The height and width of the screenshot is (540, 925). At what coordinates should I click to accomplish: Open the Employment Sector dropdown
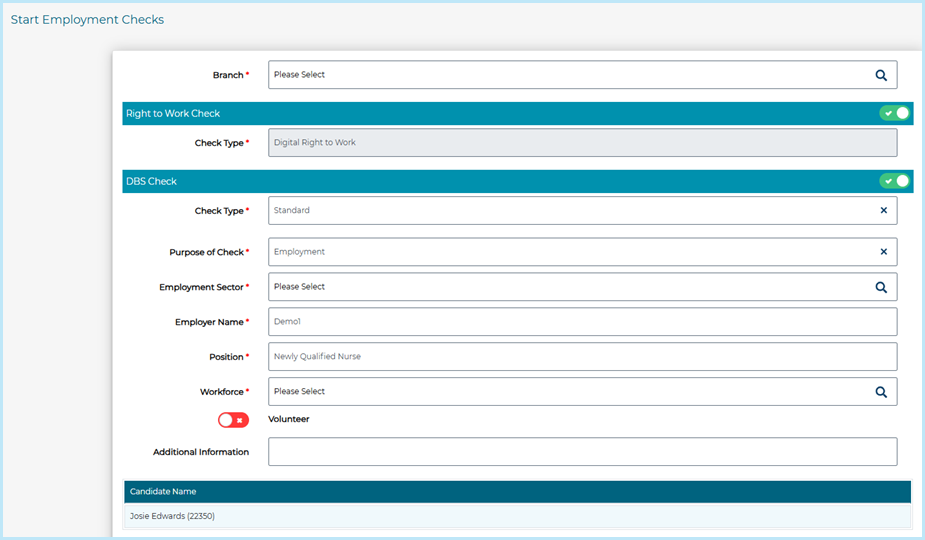click(x=582, y=287)
